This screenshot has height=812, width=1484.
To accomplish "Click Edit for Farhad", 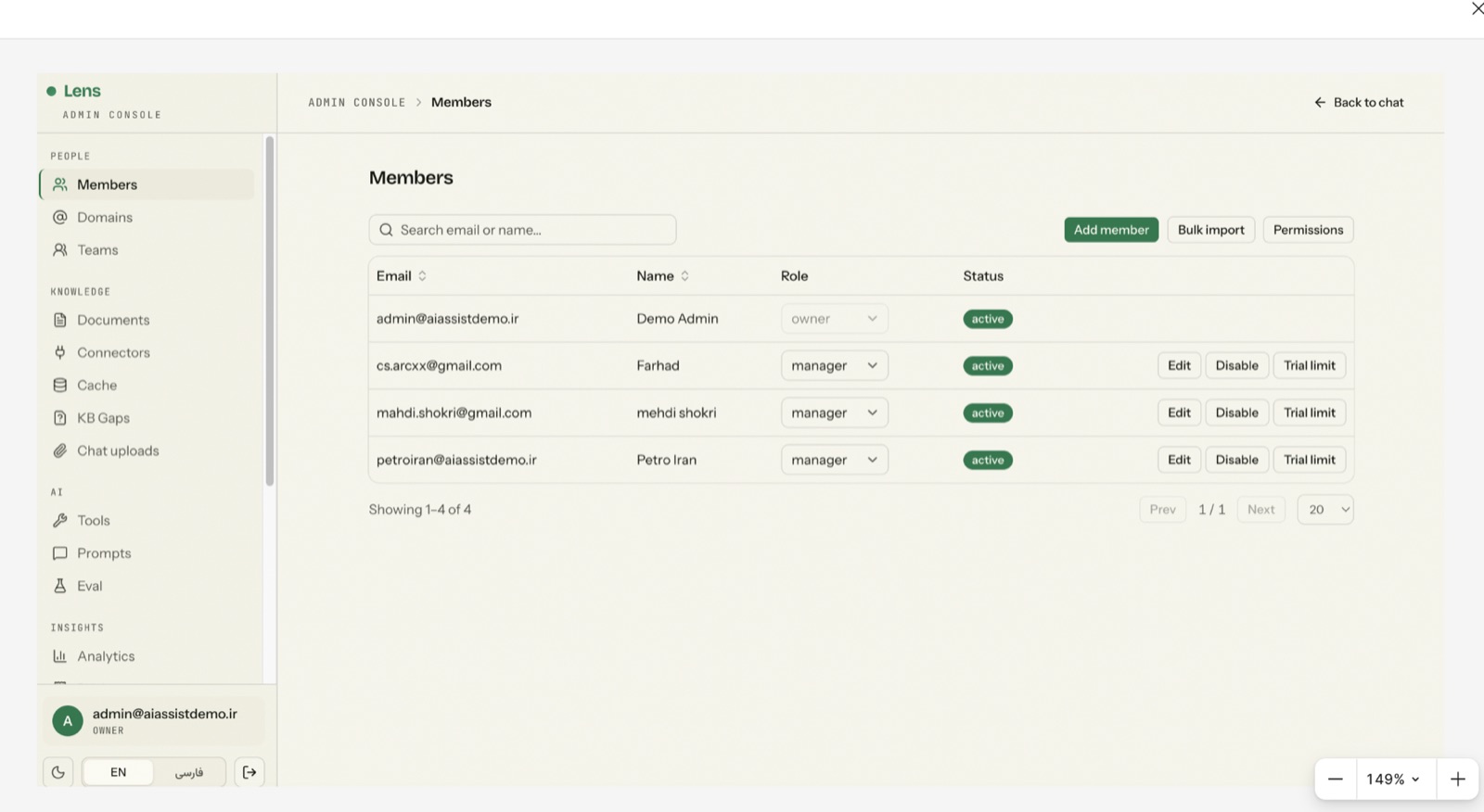I will tap(1179, 365).
